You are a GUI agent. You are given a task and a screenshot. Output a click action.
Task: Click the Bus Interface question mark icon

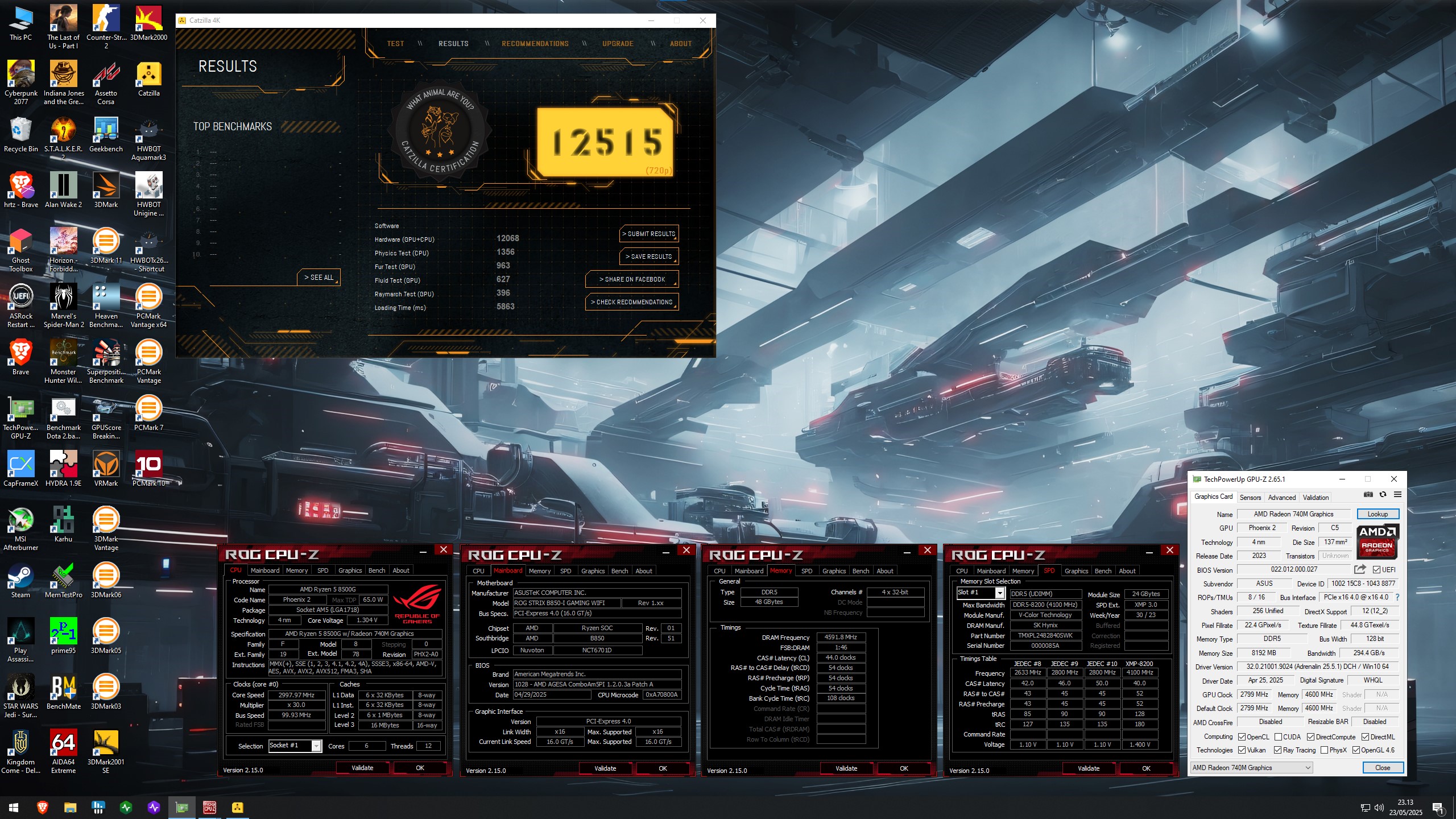pyautogui.click(x=1397, y=597)
